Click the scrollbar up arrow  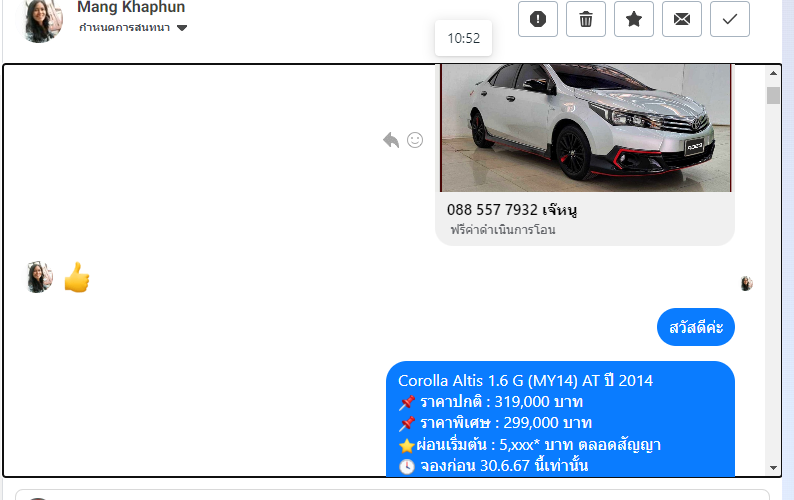pyautogui.click(x=773, y=73)
